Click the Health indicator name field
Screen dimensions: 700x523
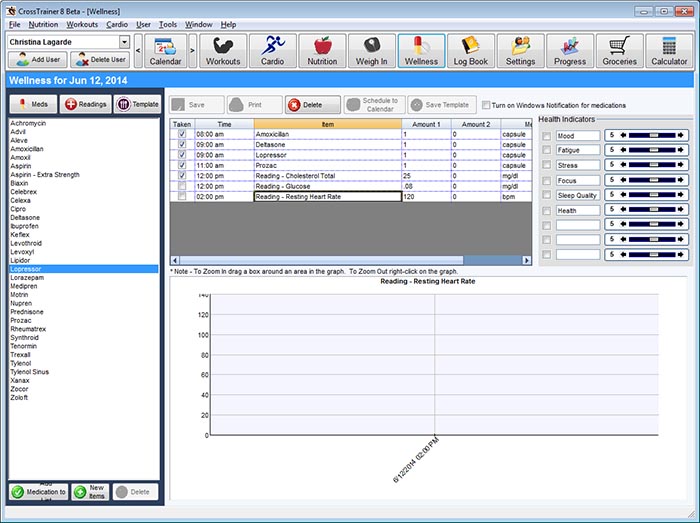pos(578,210)
